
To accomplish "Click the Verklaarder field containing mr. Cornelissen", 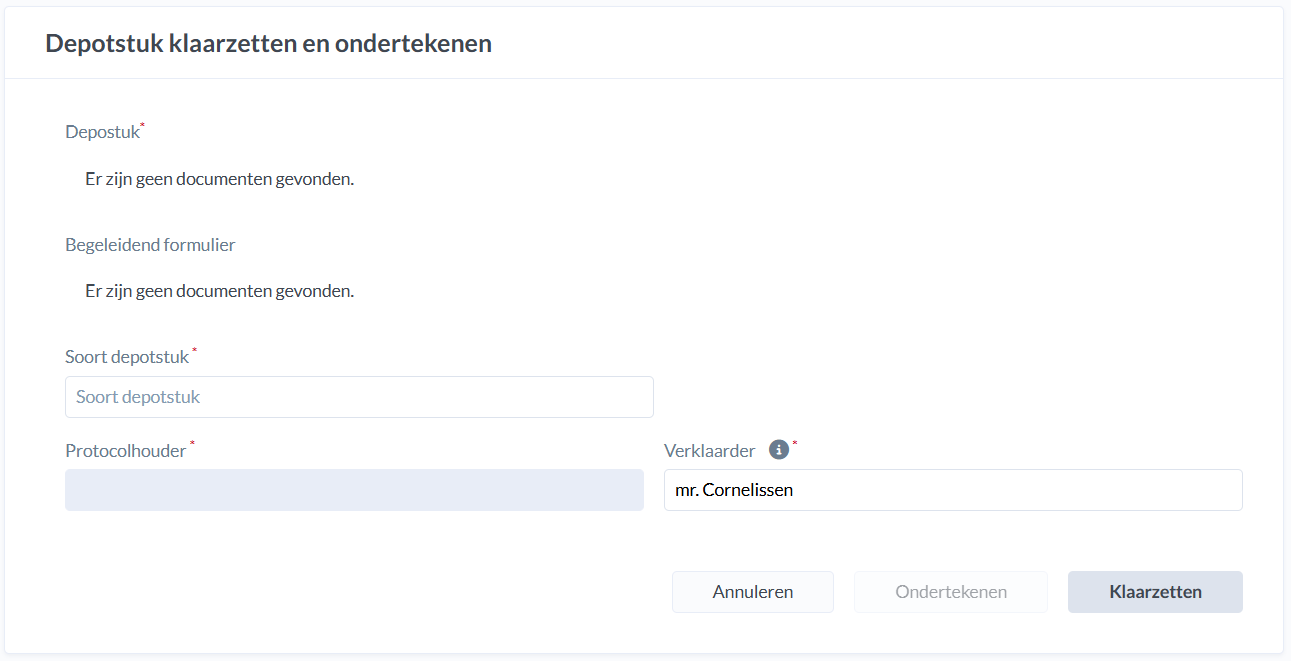I will coord(953,490).
